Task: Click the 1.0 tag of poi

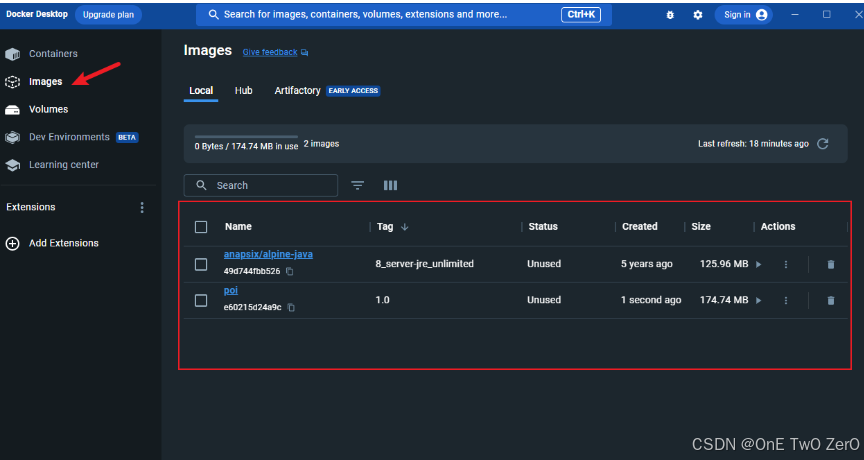Action: (x=382, y=300)
